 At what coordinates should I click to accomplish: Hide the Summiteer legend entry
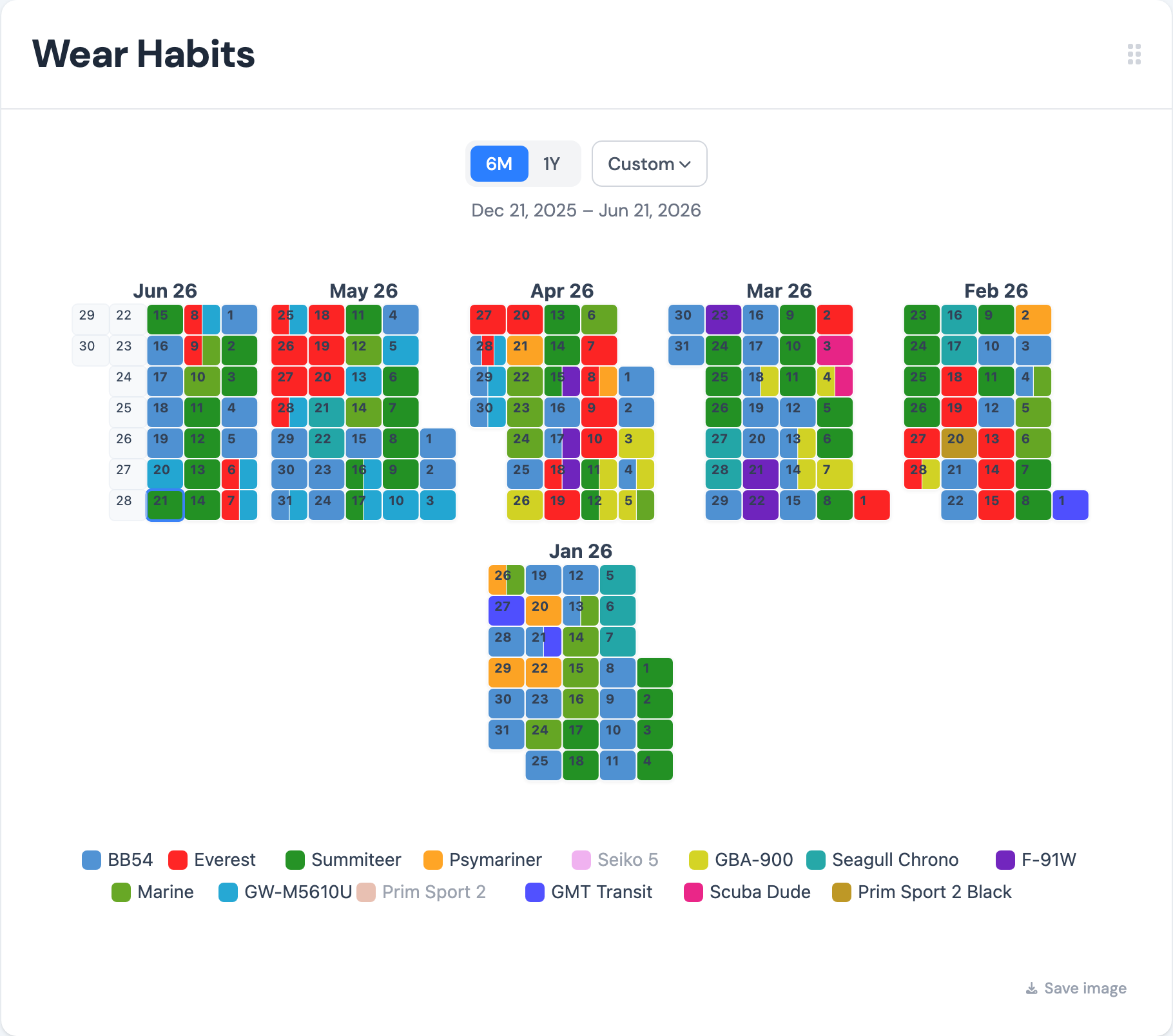point(344,860)
